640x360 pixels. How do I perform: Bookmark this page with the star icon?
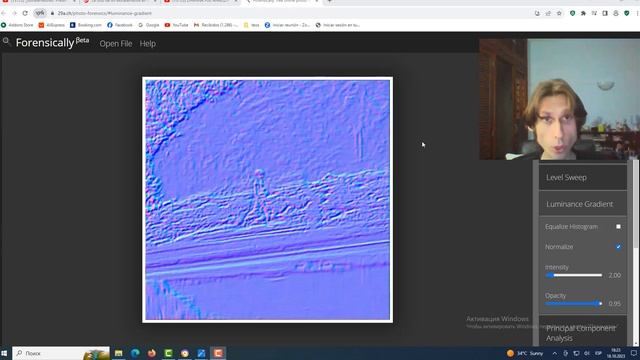click(x=559, y=13)
